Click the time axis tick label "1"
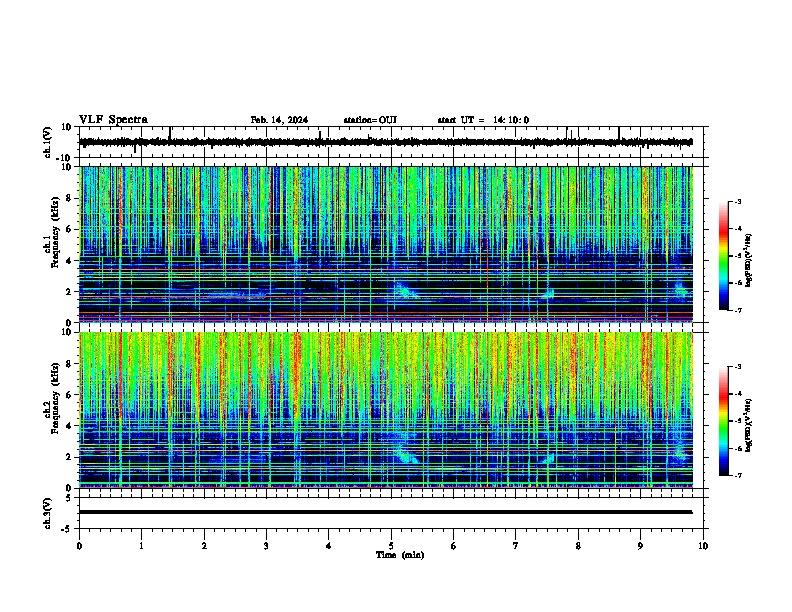The image size is (792, 612). [142, 546]
